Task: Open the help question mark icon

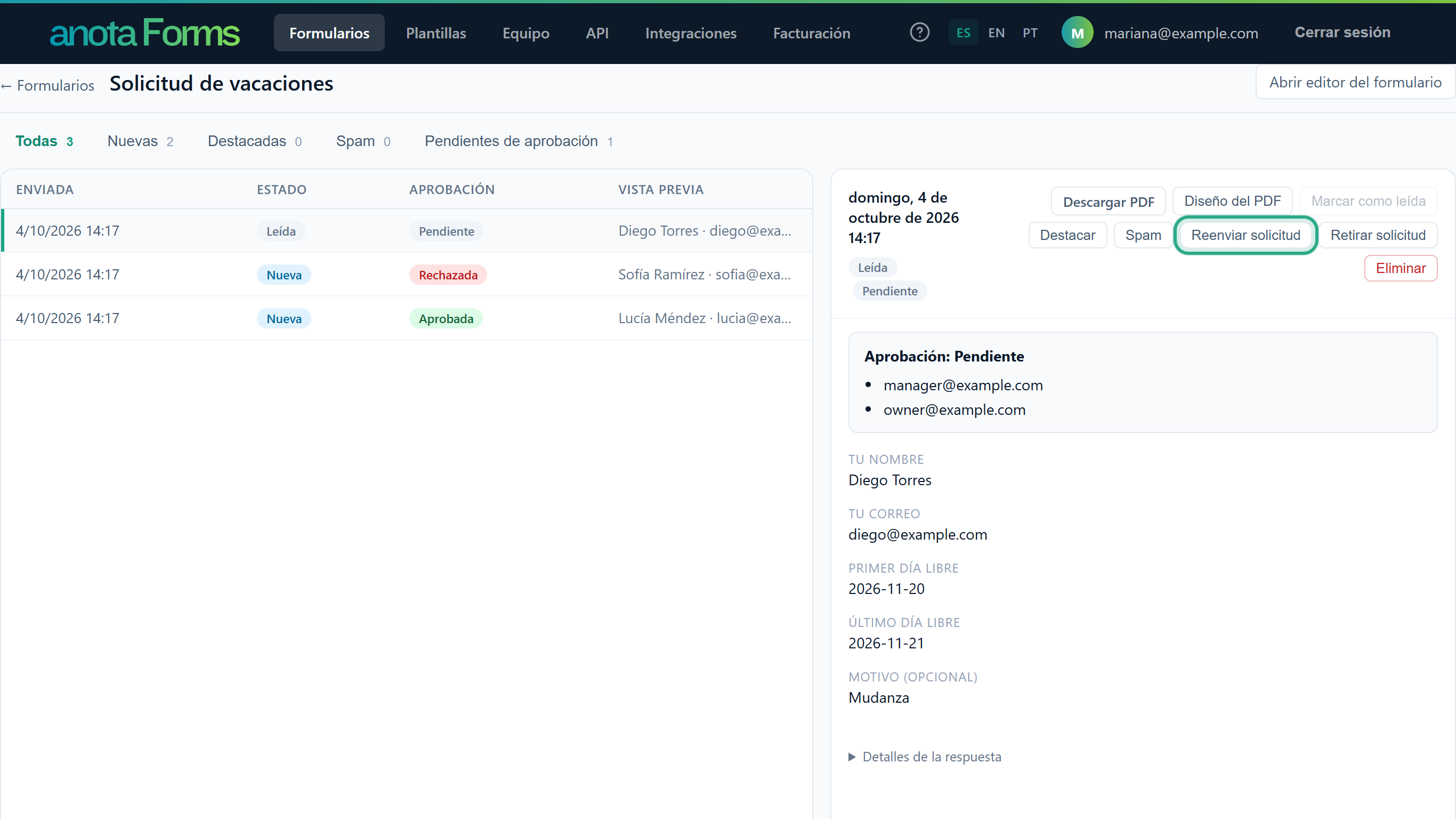Action: coord(920,32)
